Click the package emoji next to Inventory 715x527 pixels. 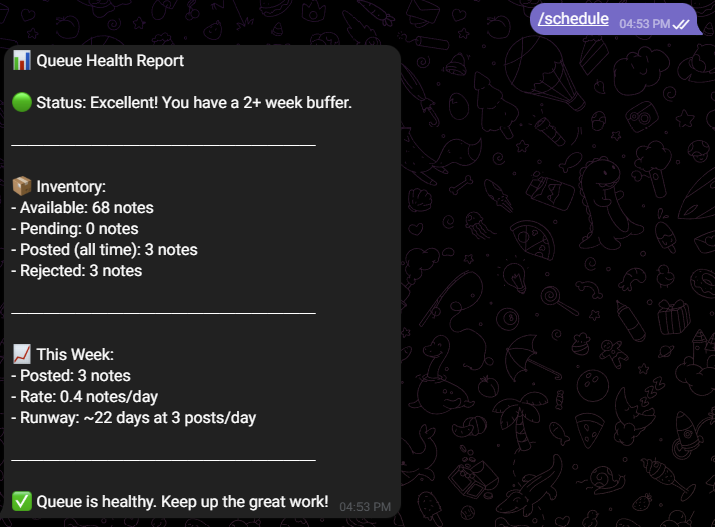pyautogui.click(x=22, y=186)
